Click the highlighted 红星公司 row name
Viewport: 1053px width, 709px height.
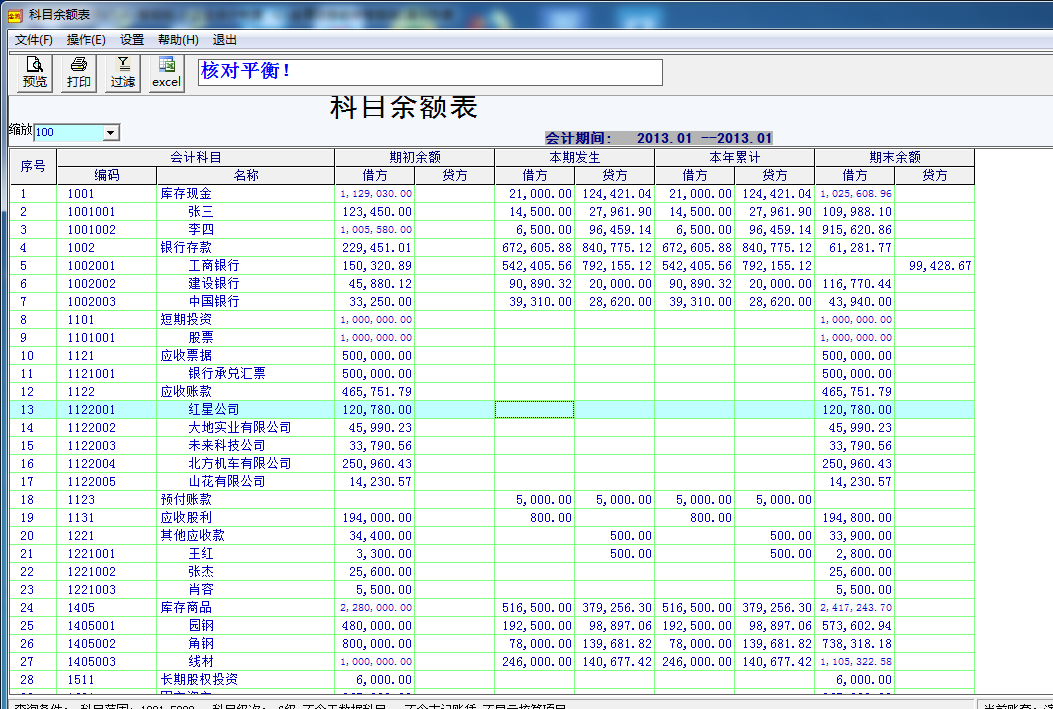(x=214, y=410)
